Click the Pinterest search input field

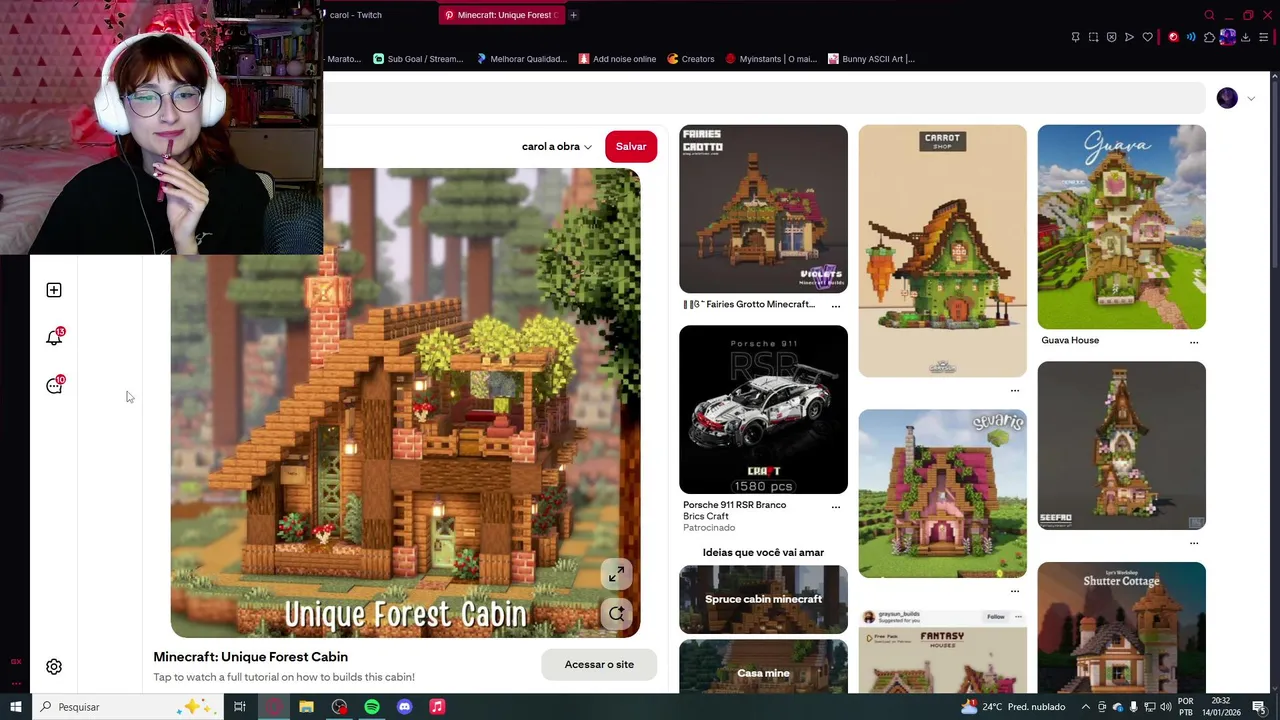pos(764,98)
